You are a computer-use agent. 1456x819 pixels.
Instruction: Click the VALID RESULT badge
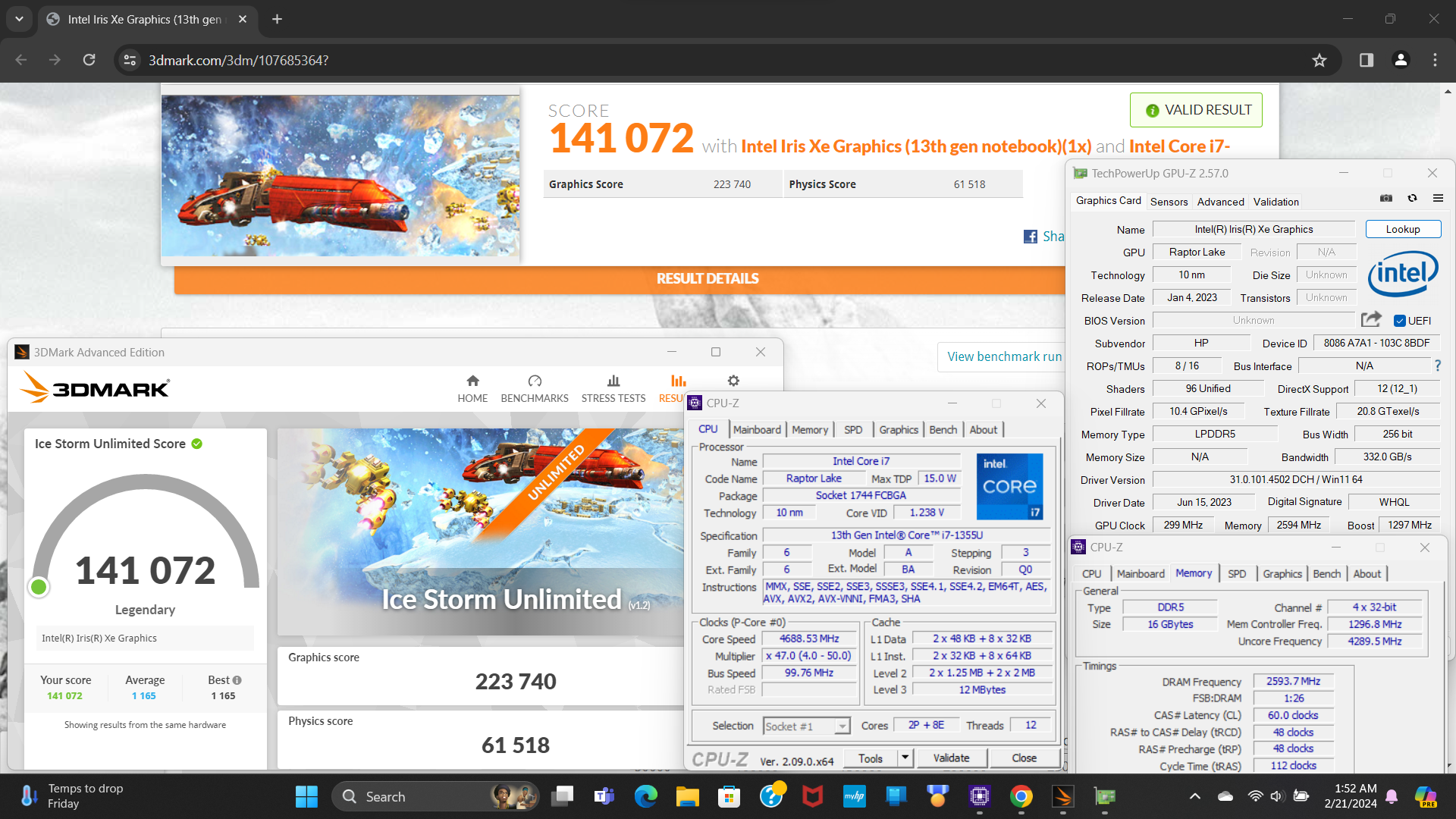point(1196,110)
